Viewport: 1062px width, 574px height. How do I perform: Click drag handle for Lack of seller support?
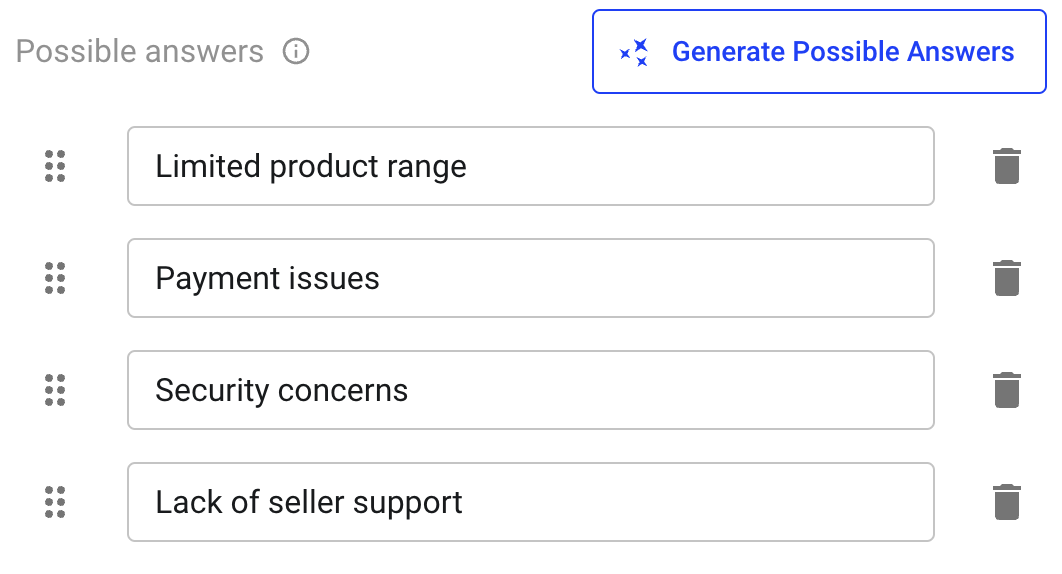[x=55, y=502]
